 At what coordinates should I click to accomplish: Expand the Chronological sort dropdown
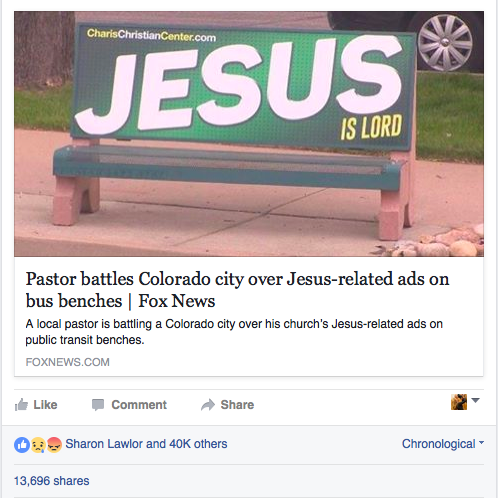click(443, 444)
